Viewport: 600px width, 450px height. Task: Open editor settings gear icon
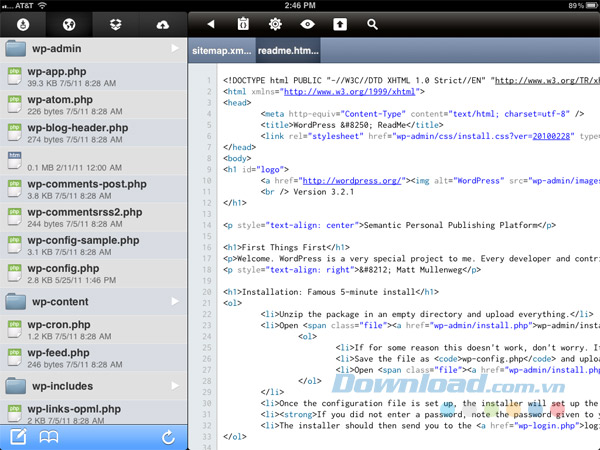[x=275, y=24]
